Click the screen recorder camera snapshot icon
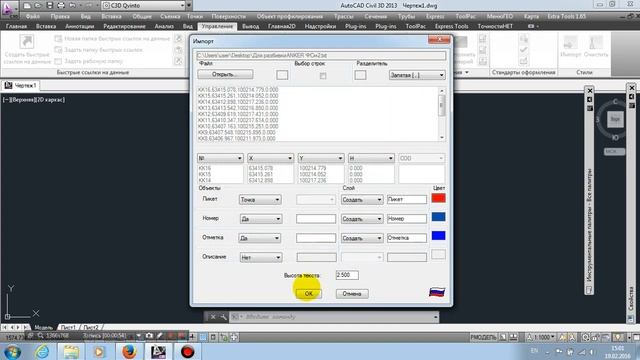Viewport: 640px width, 360px height. click(x=149, y=336)
